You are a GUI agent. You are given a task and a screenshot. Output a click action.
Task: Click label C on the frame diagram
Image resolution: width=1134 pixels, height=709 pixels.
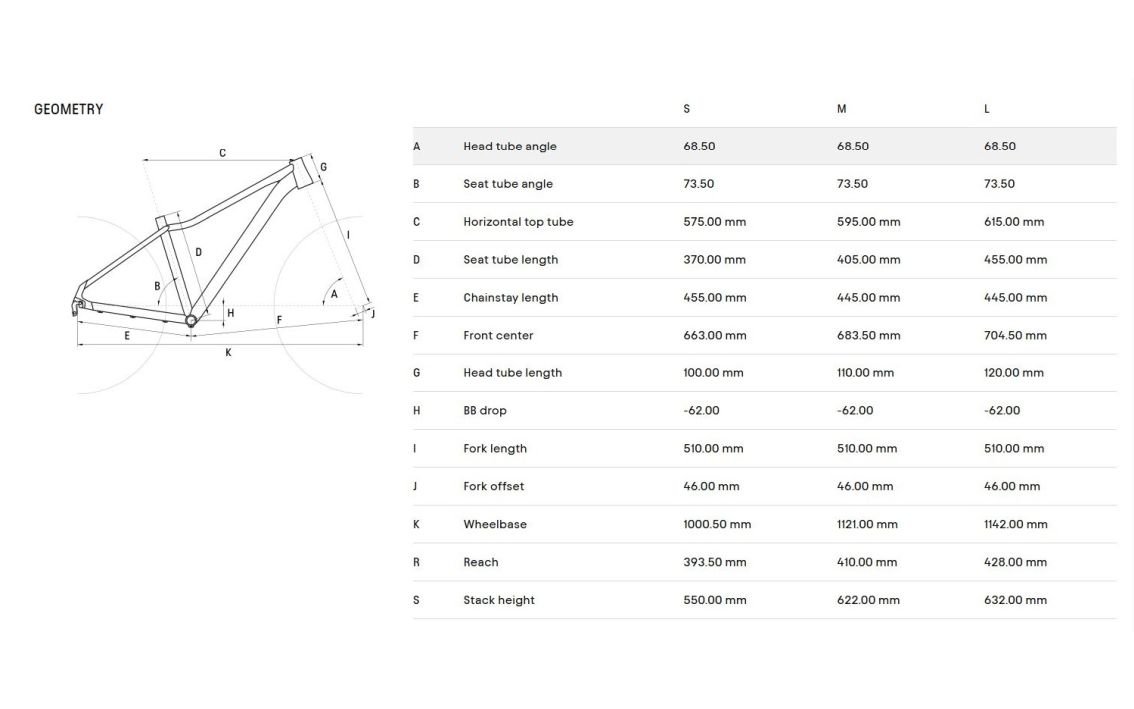pyautogui.click(x=223, y=153)
